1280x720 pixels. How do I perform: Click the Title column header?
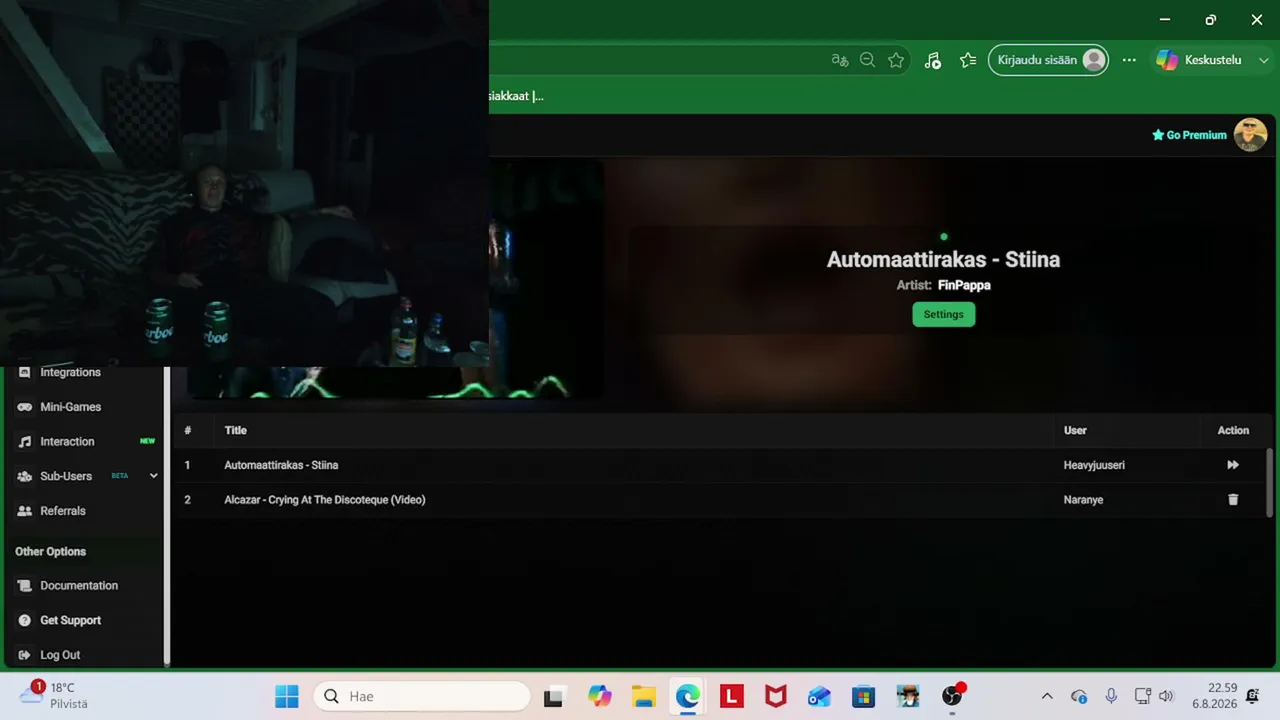click(x=235, y=430)
